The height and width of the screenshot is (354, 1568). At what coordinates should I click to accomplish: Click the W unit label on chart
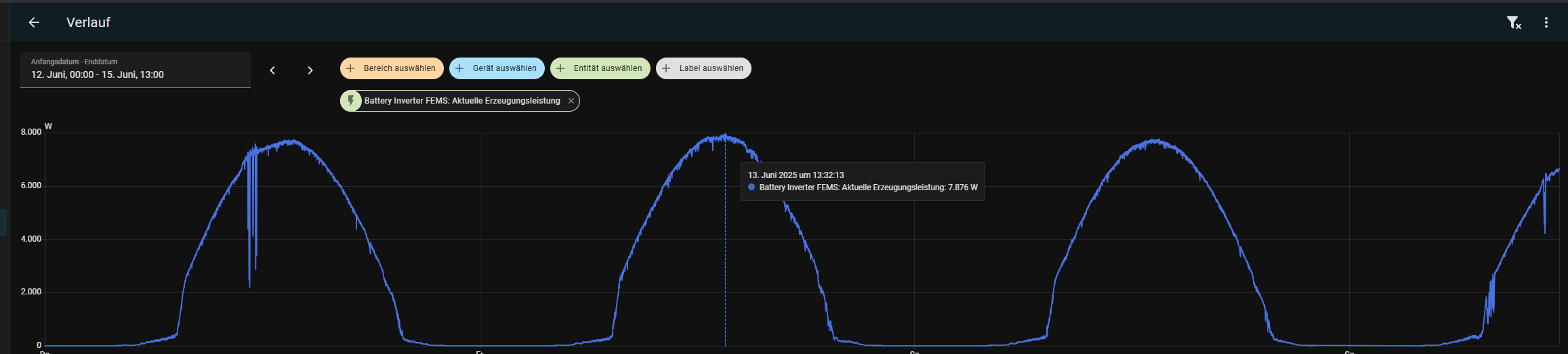48,127
